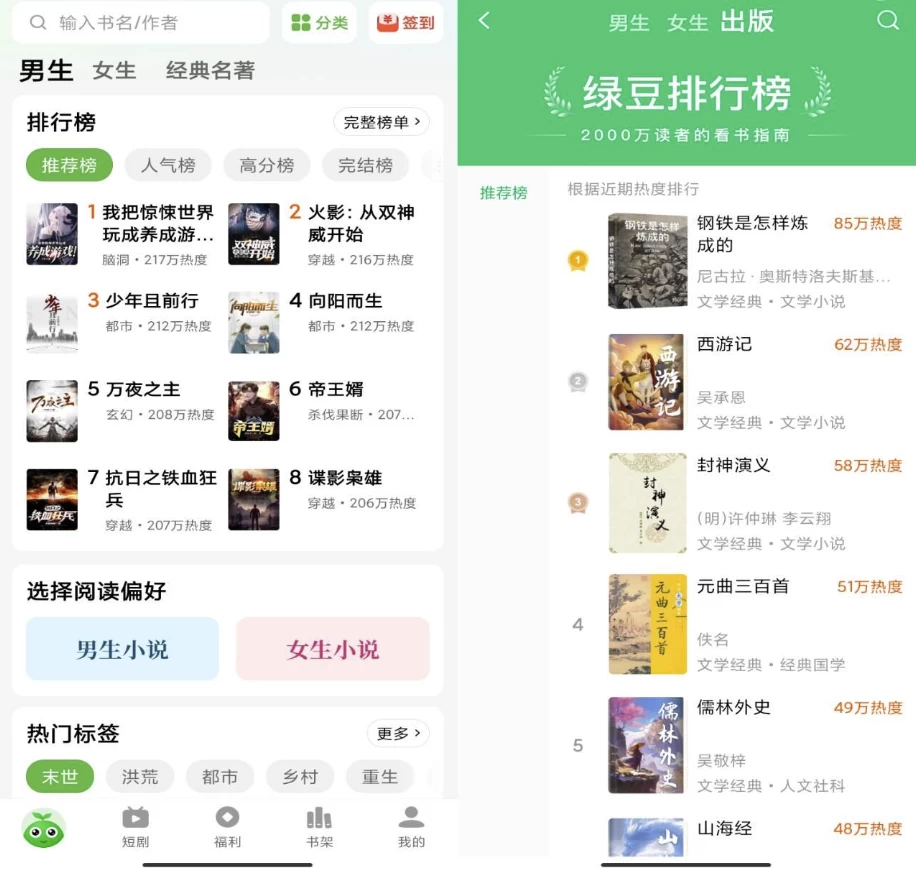Open 西游记 book cover thumbnail

646,382
